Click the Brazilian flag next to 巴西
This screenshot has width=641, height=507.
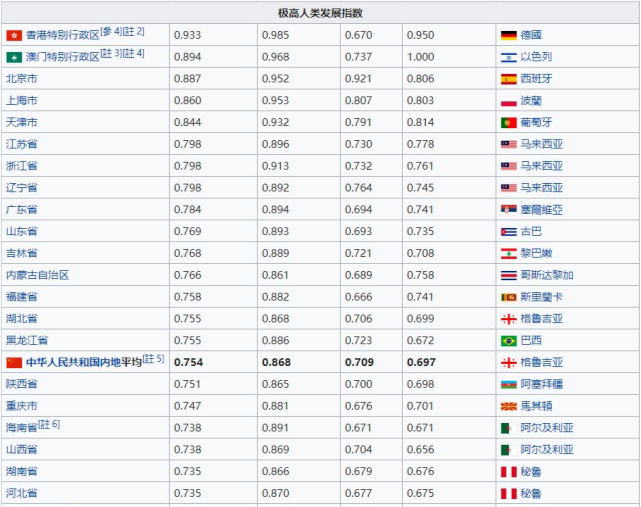pos(509,341)
